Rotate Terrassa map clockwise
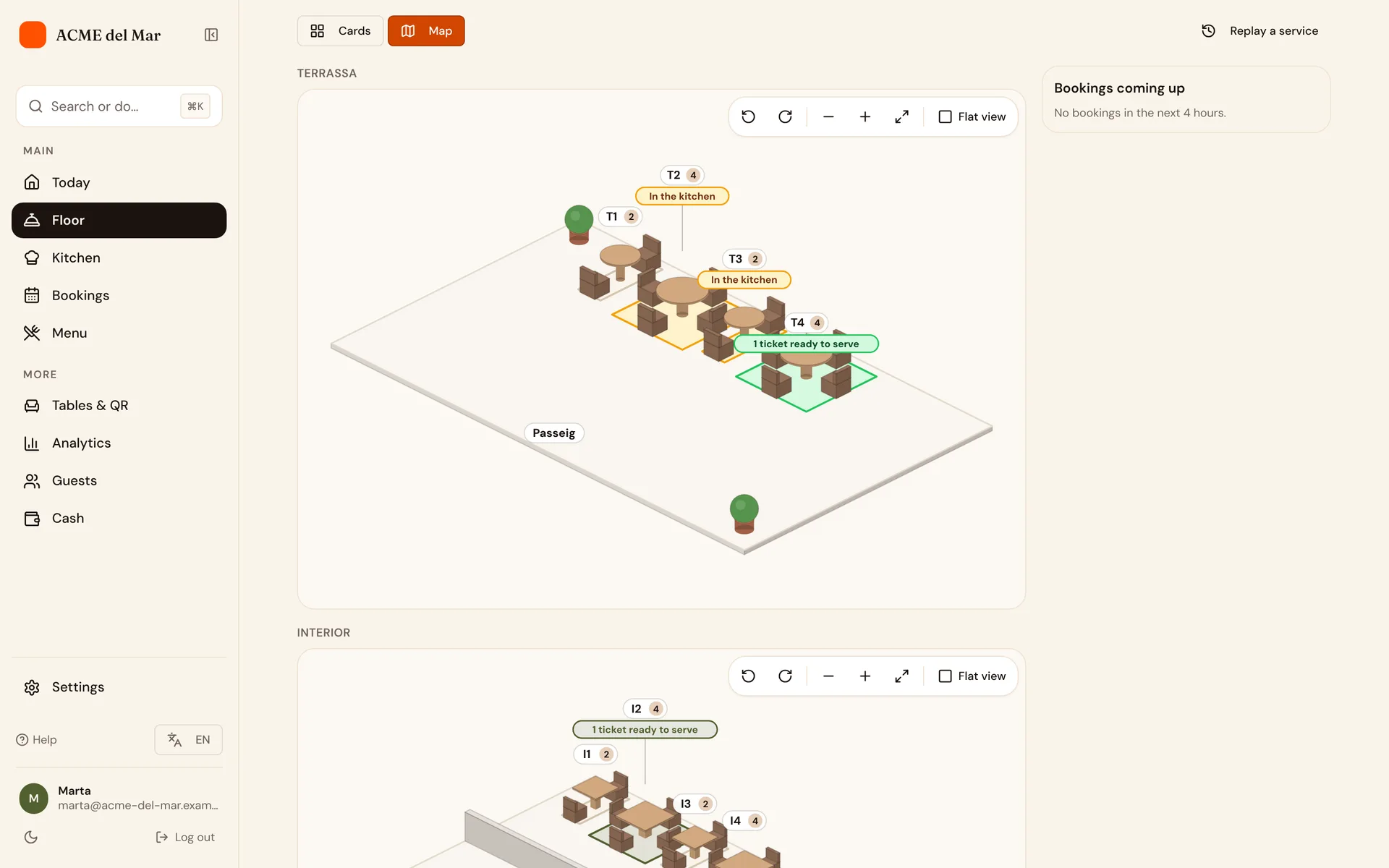 click(785, 116)
